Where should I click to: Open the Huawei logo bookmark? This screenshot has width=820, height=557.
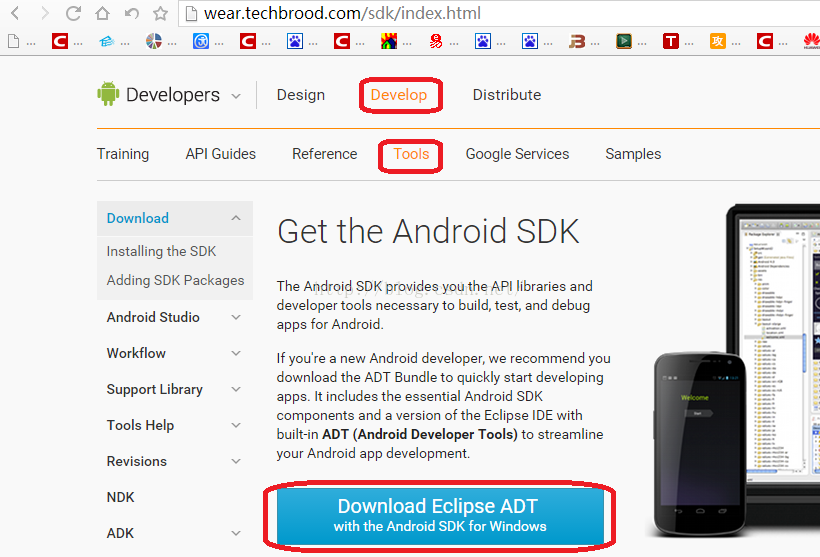point(811,41)
